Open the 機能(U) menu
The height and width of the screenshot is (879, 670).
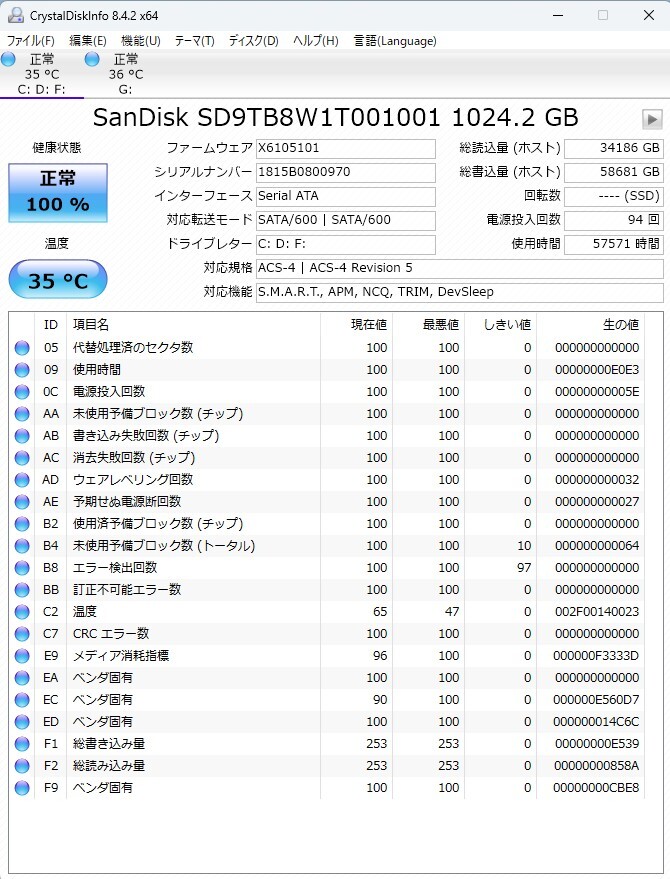(x=141, y=41)
